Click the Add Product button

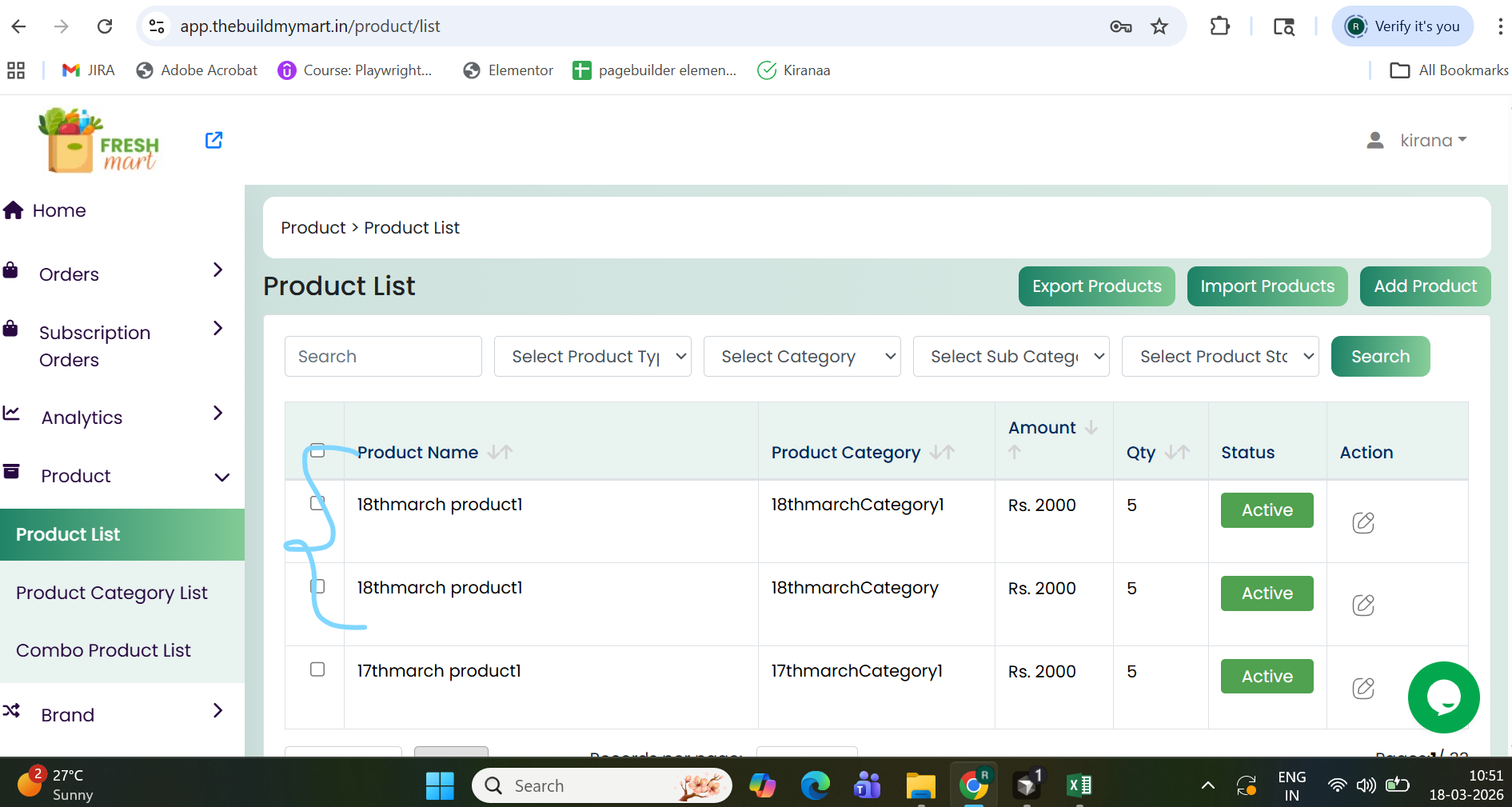[1426, 286]
